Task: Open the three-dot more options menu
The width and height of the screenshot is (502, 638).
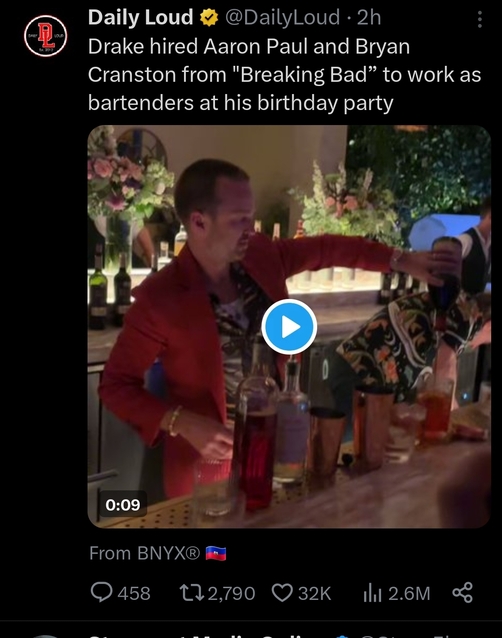Action: [x=480, y=19]
